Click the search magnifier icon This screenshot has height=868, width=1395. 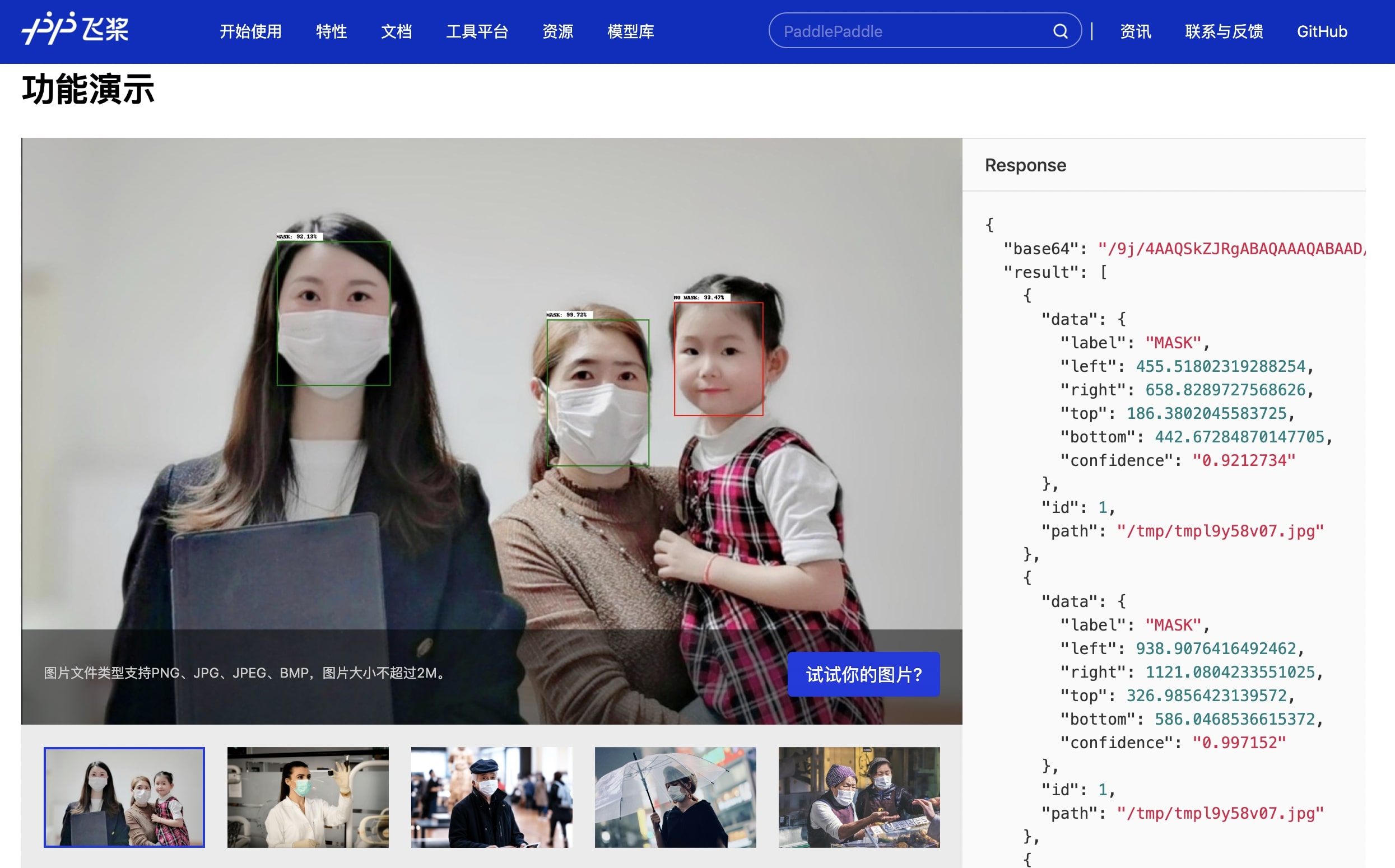(x=1060, y=31)
